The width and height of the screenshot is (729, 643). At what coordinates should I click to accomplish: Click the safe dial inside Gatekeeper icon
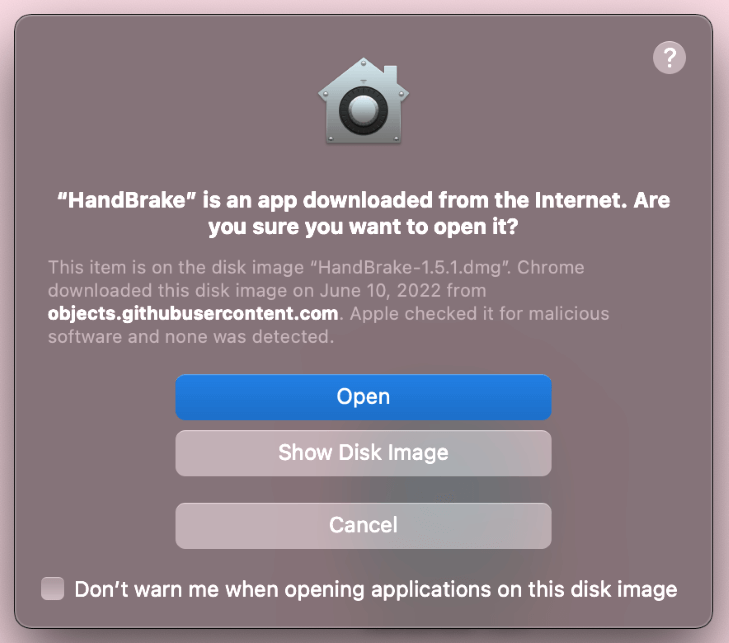(x=363, y=110)
